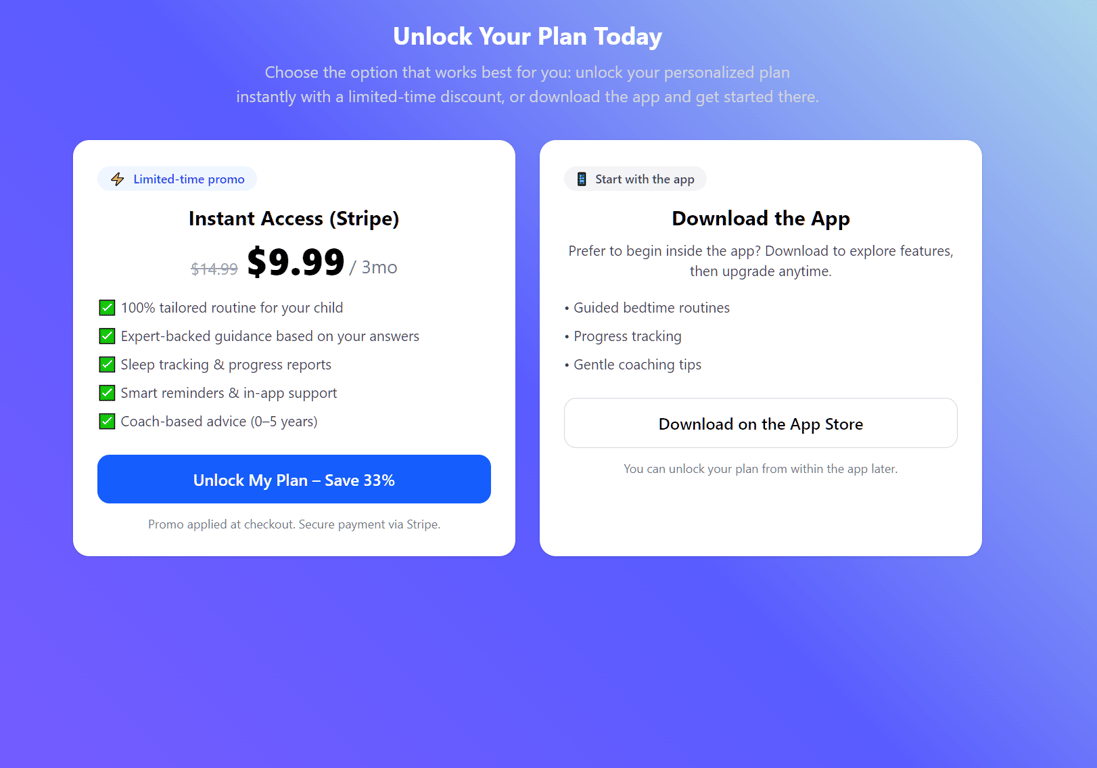Click checkmark beside Coach-based advice
The width and height of the screenshot is (1097, 768).
pyautogui.click(x=107, y=421)
